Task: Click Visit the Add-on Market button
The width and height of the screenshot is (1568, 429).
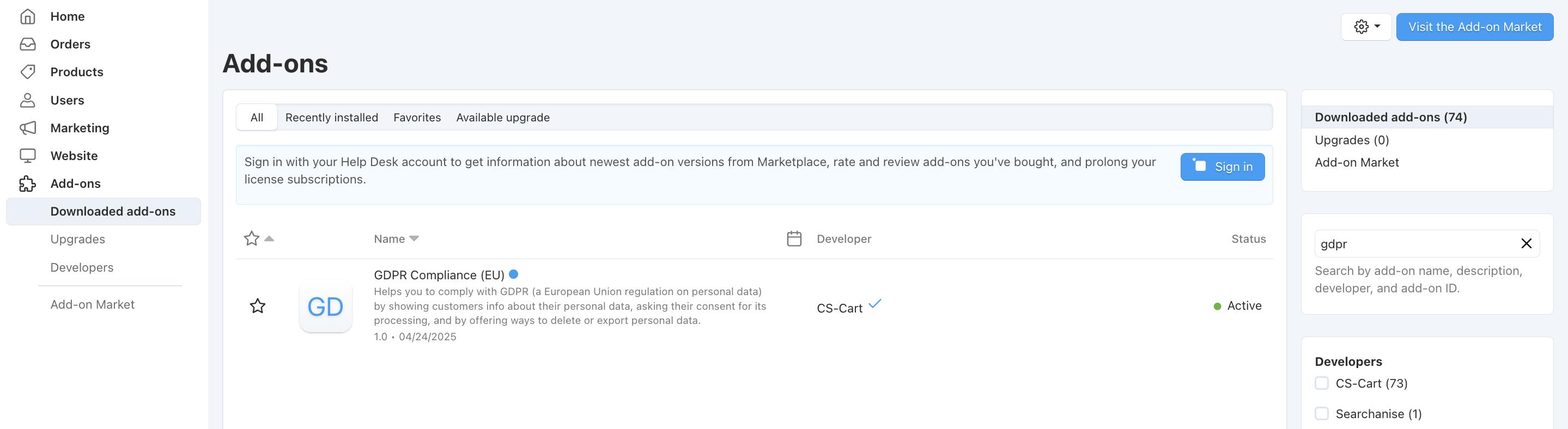Action: point(1474,27)
